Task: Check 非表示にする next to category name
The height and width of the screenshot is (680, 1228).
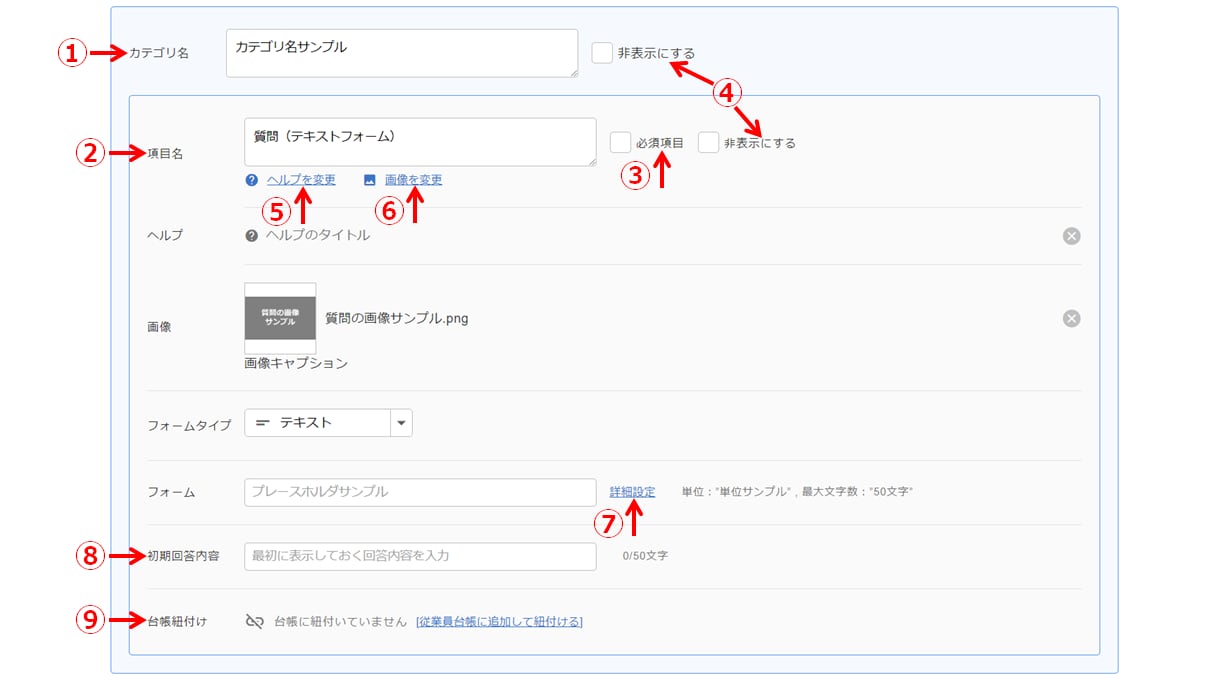Action: 602,53
